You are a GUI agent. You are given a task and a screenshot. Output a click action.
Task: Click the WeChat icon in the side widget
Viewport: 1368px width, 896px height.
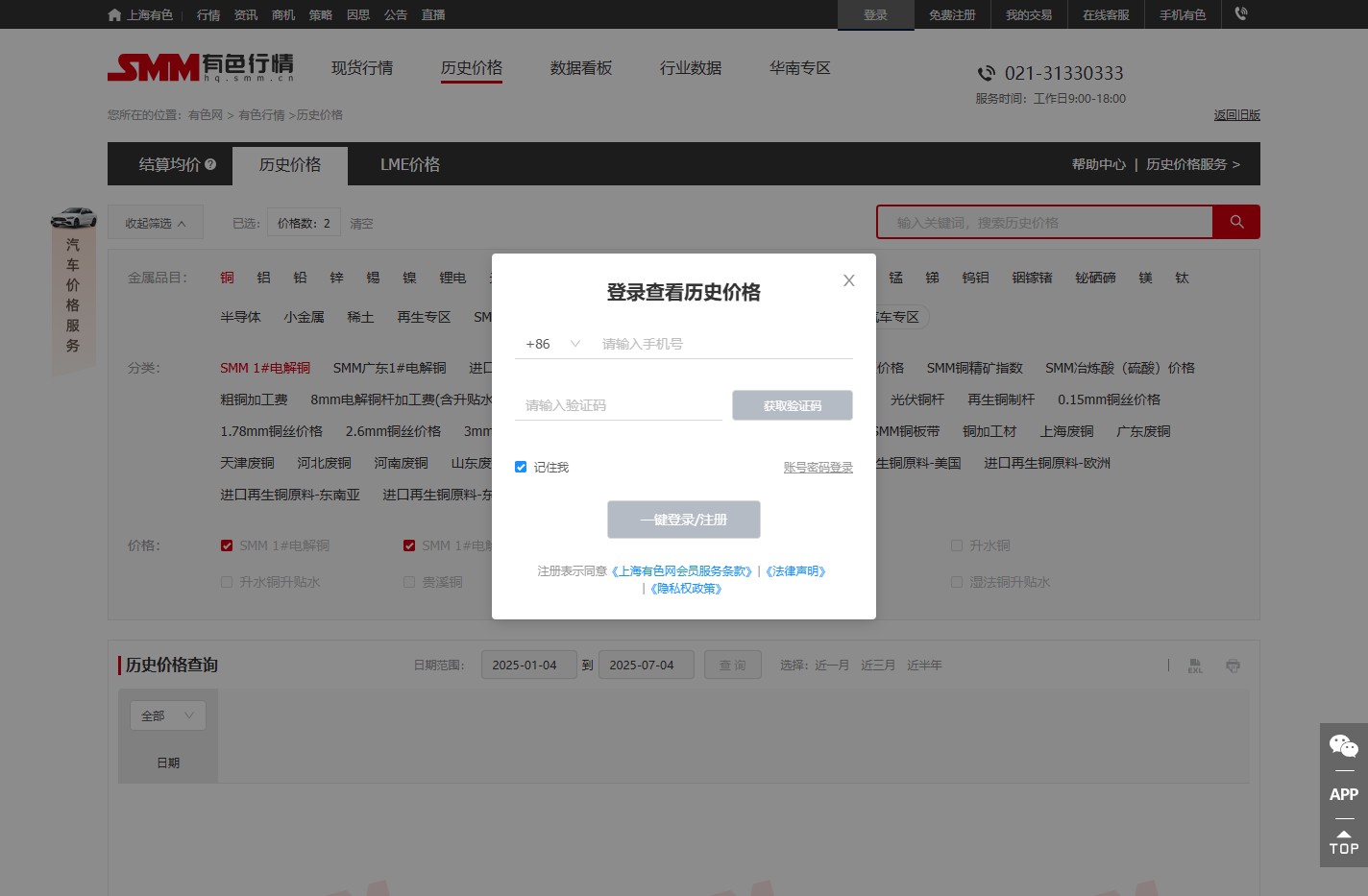click(1344, 746)
